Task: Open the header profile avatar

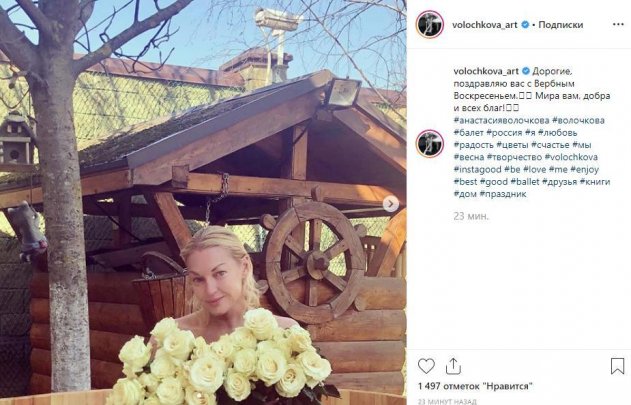Action: click(x=430, y=25)
